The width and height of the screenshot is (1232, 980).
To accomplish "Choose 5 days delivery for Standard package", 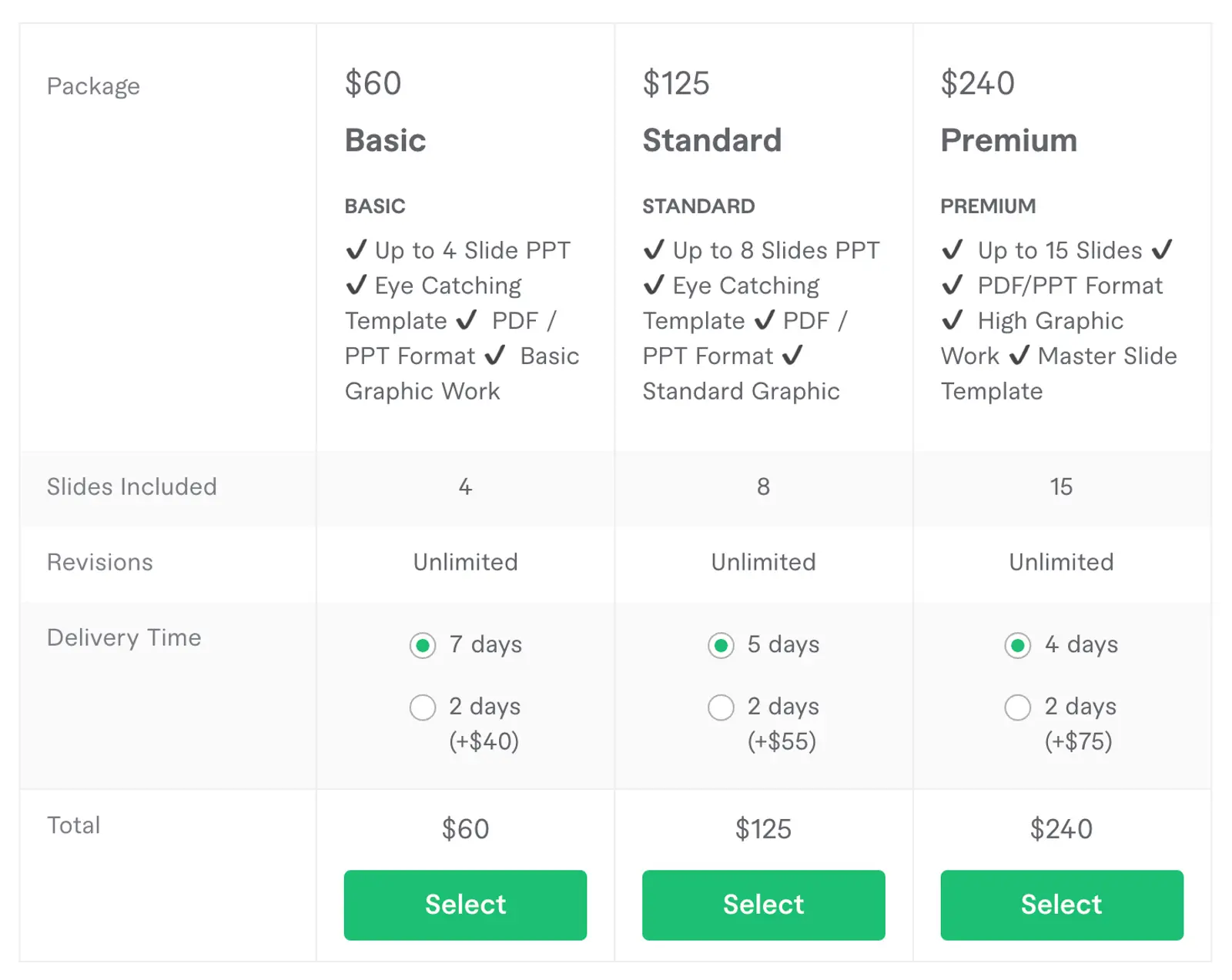I will [721, 646].
